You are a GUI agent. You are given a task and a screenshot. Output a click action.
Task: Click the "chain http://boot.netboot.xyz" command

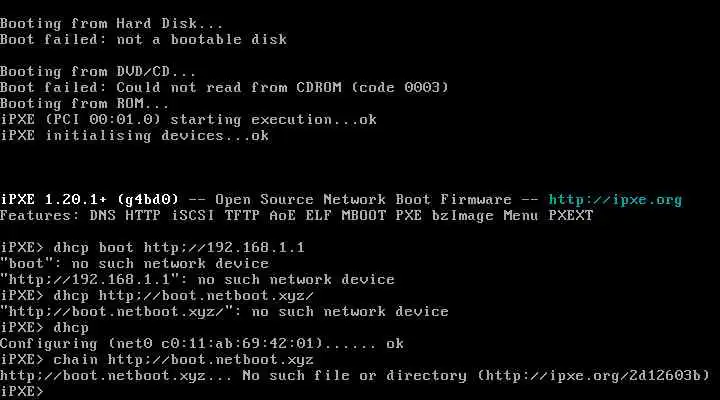pyautogui.click(x=183, y=360)
